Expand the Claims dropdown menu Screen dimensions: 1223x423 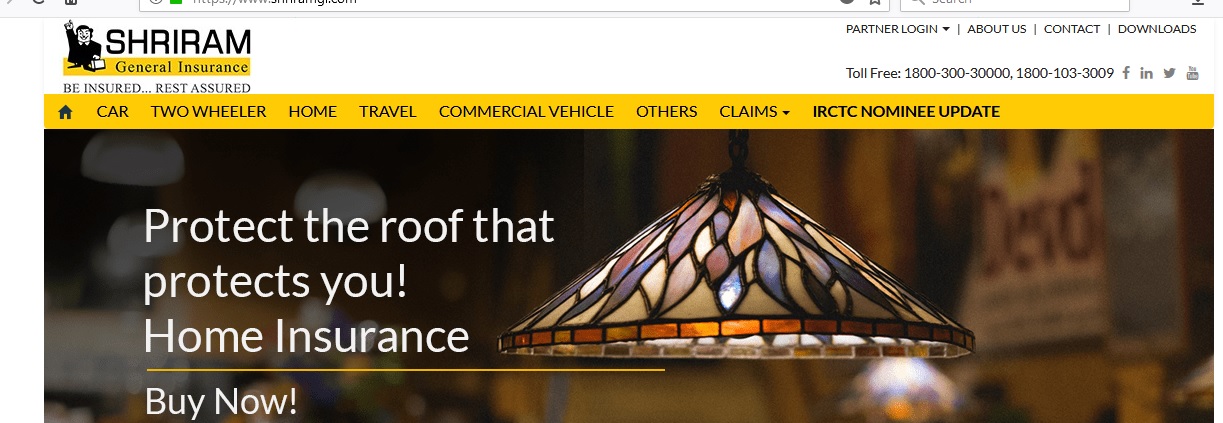(754, 111)
